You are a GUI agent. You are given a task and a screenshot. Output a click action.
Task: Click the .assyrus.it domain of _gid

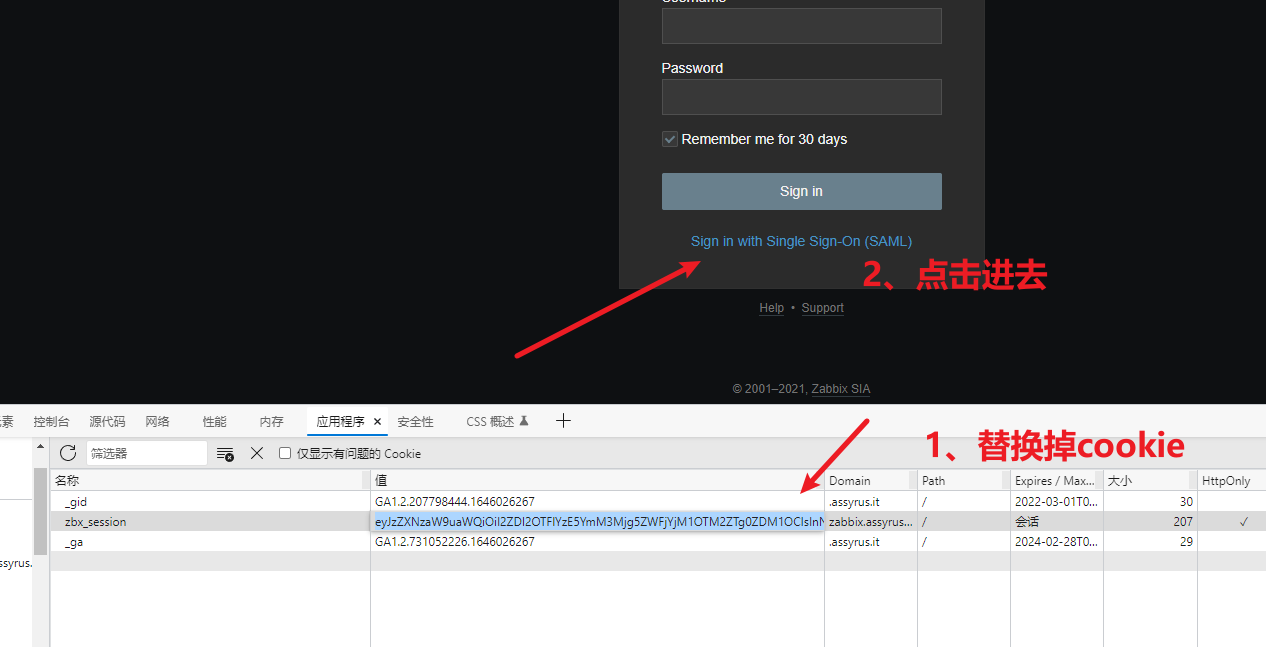coord(871,502)
